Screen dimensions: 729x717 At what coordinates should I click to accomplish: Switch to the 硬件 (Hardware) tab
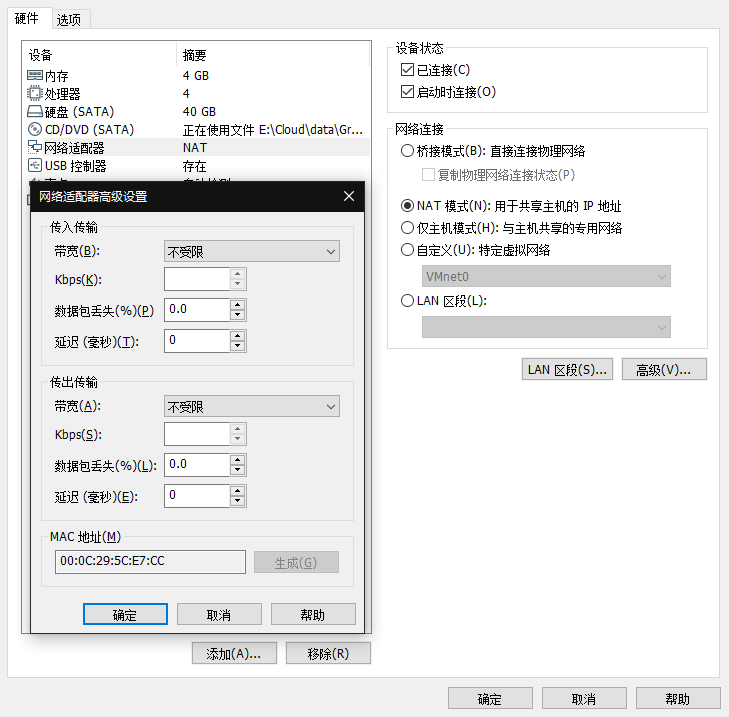[x=26, y=19]
